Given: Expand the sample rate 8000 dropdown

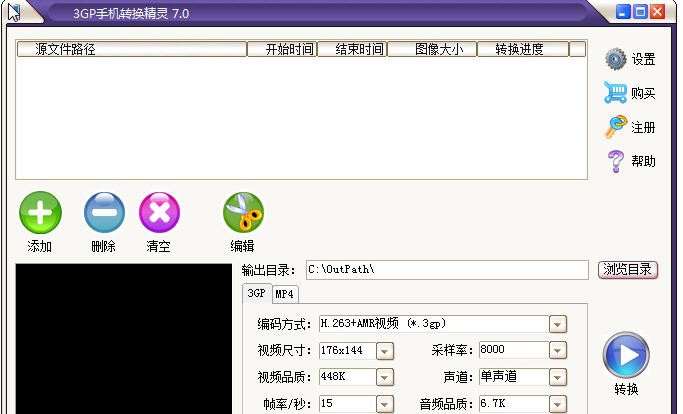Looking at the screenshot, I should coord(558,350).
